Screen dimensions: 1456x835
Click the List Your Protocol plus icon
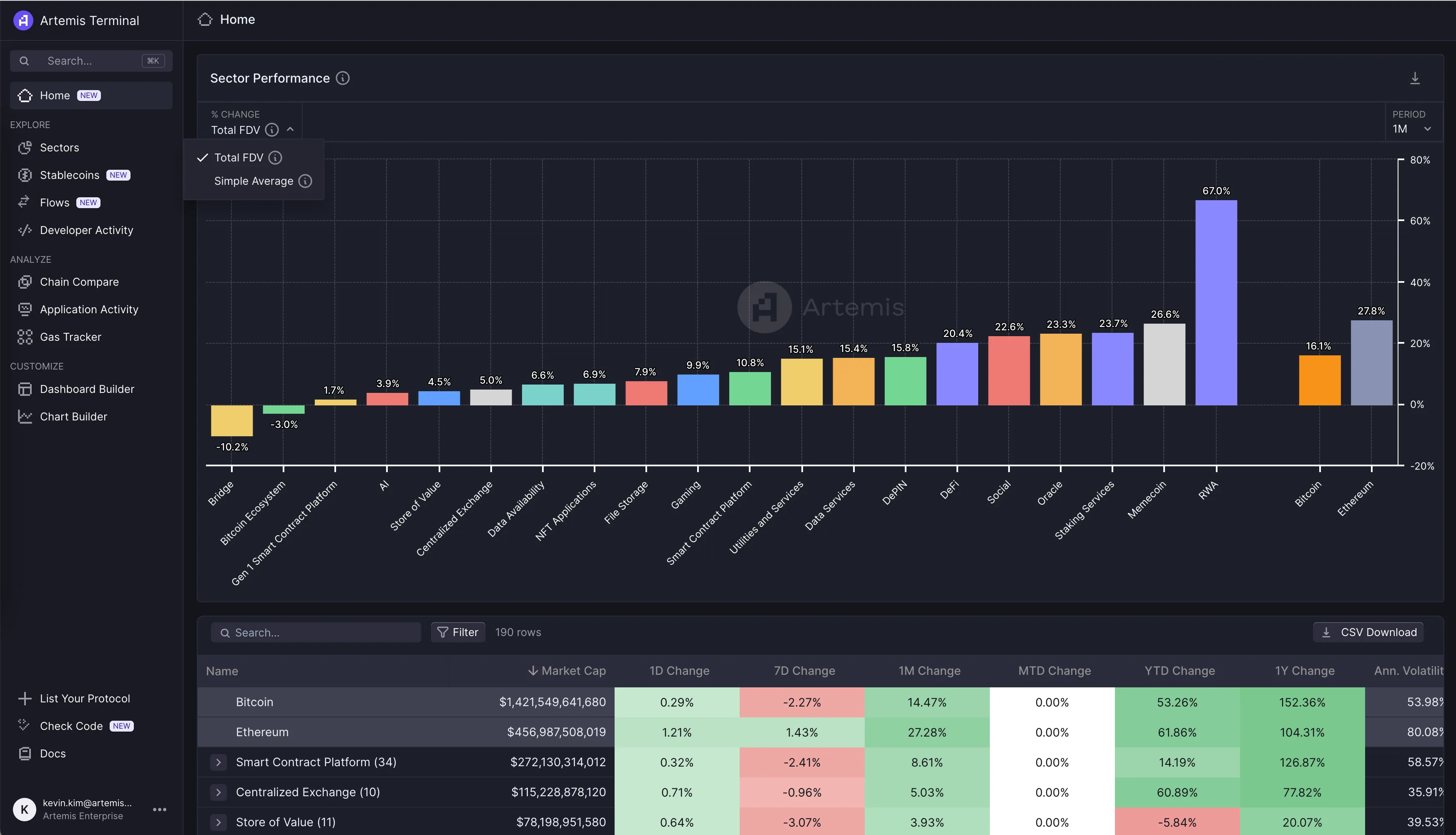tap(25, 699)
